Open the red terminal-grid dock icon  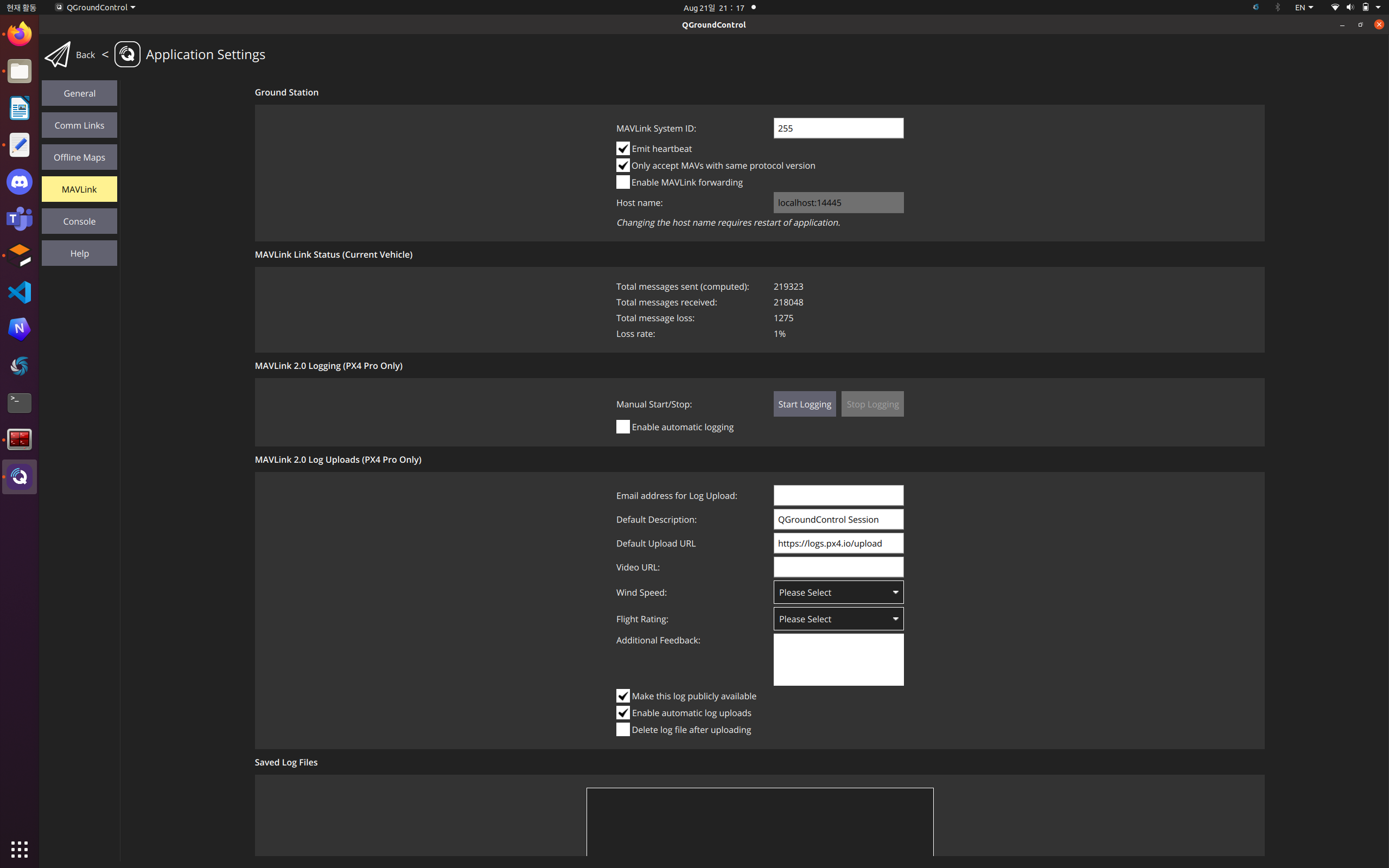20,440
